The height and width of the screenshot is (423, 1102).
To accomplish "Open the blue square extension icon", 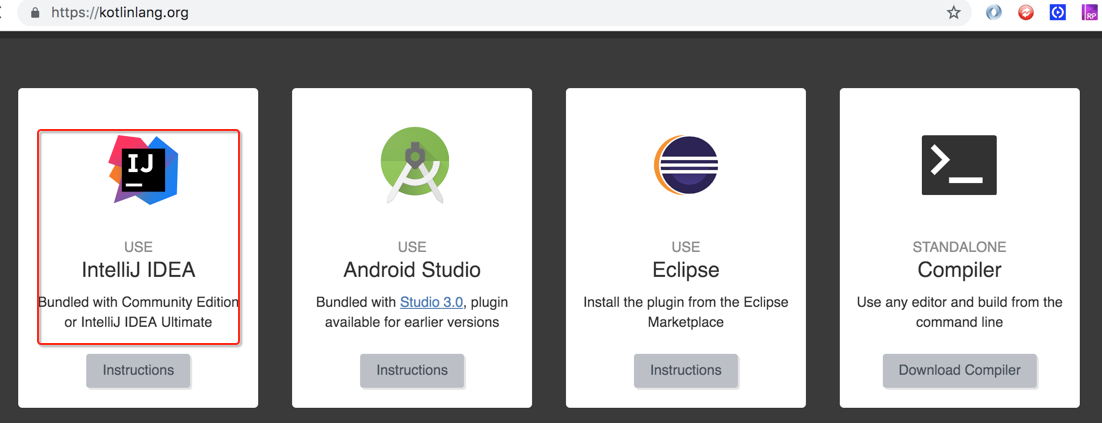I will (1058, 13).
